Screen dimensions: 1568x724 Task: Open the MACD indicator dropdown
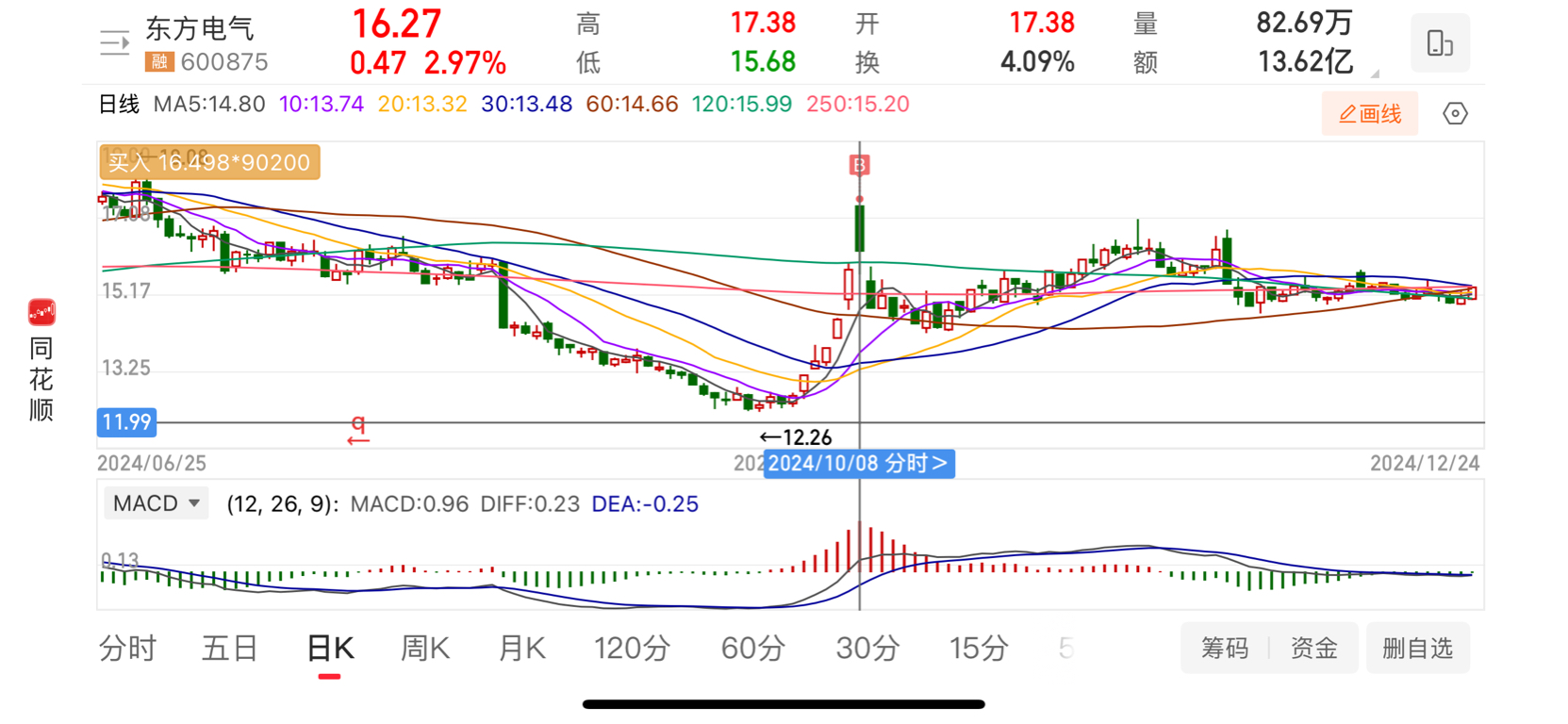click(156, 503)
